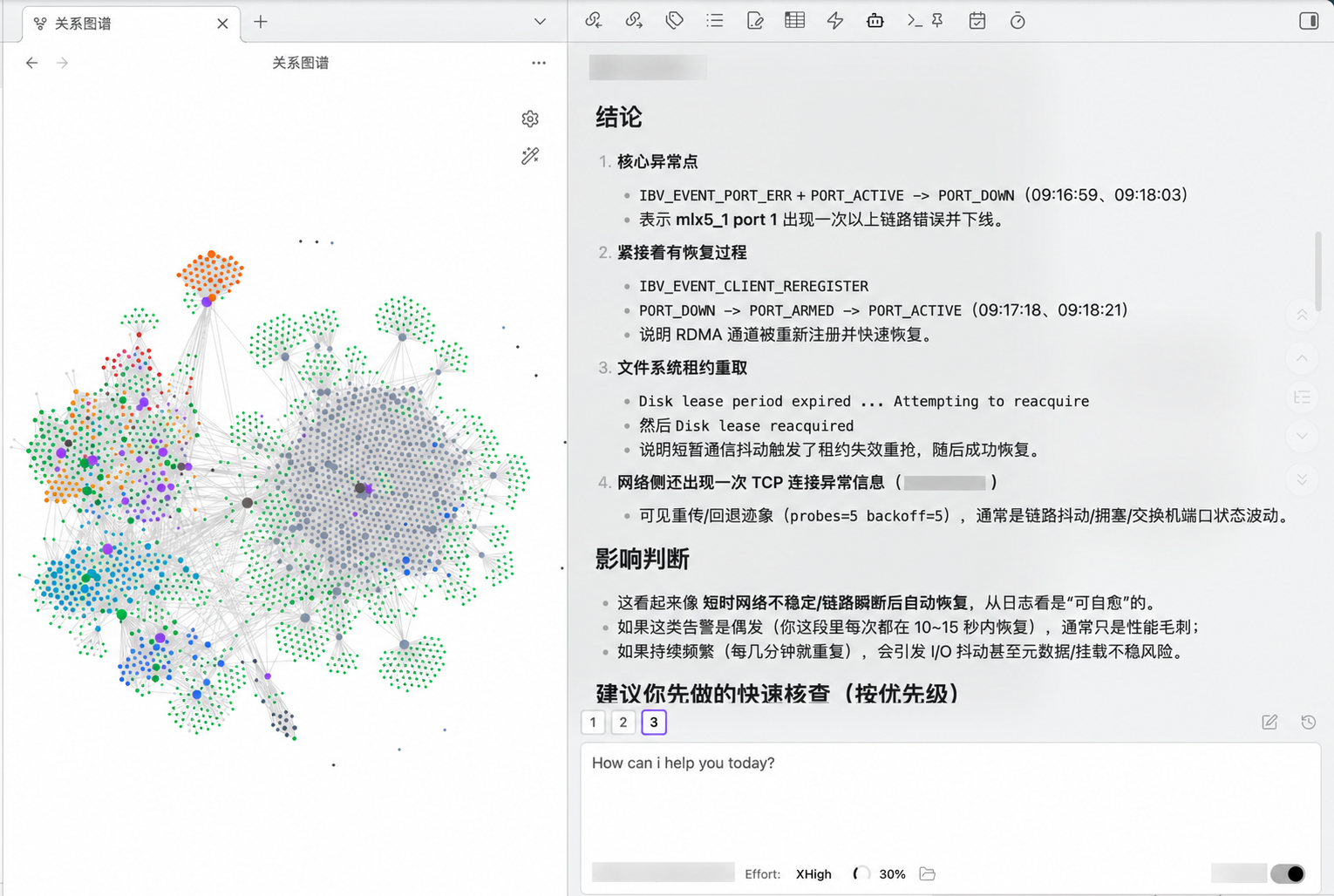Viewport: 1334px width, 896px height.
Task: Jump to bottom with double down chevron
Action: click(x=1302, y=479)
